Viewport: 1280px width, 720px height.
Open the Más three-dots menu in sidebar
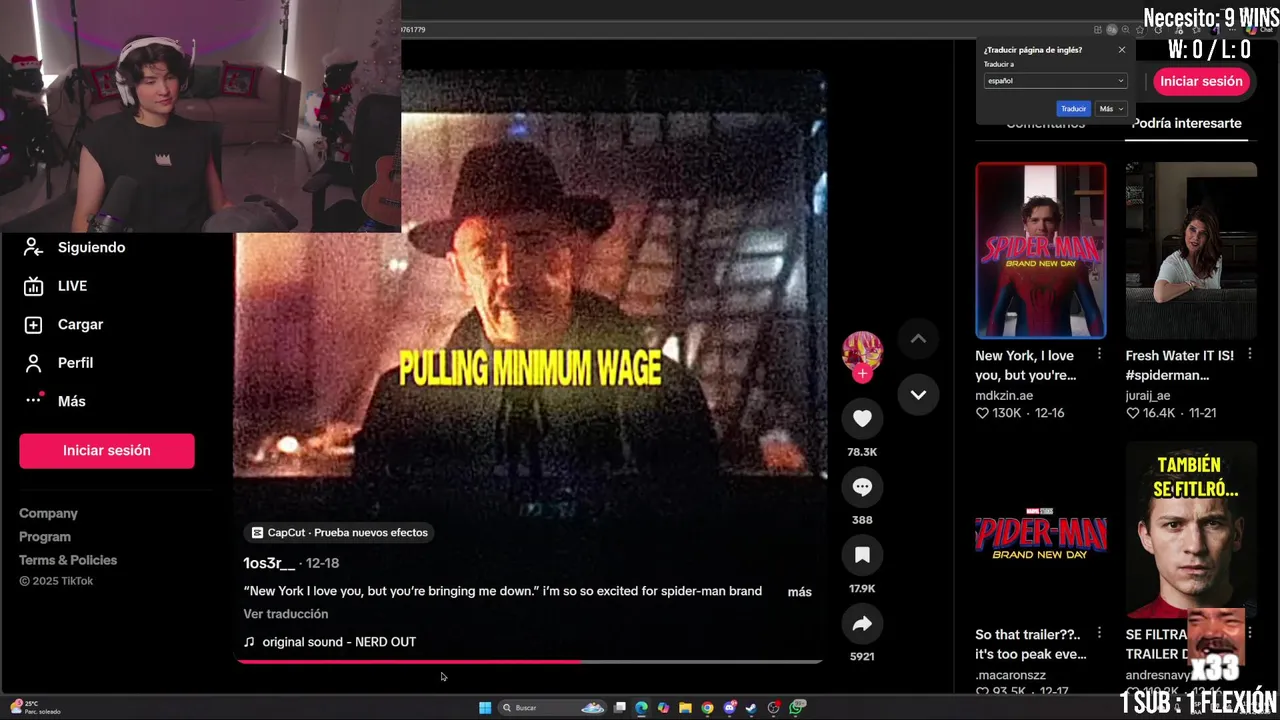33,401
